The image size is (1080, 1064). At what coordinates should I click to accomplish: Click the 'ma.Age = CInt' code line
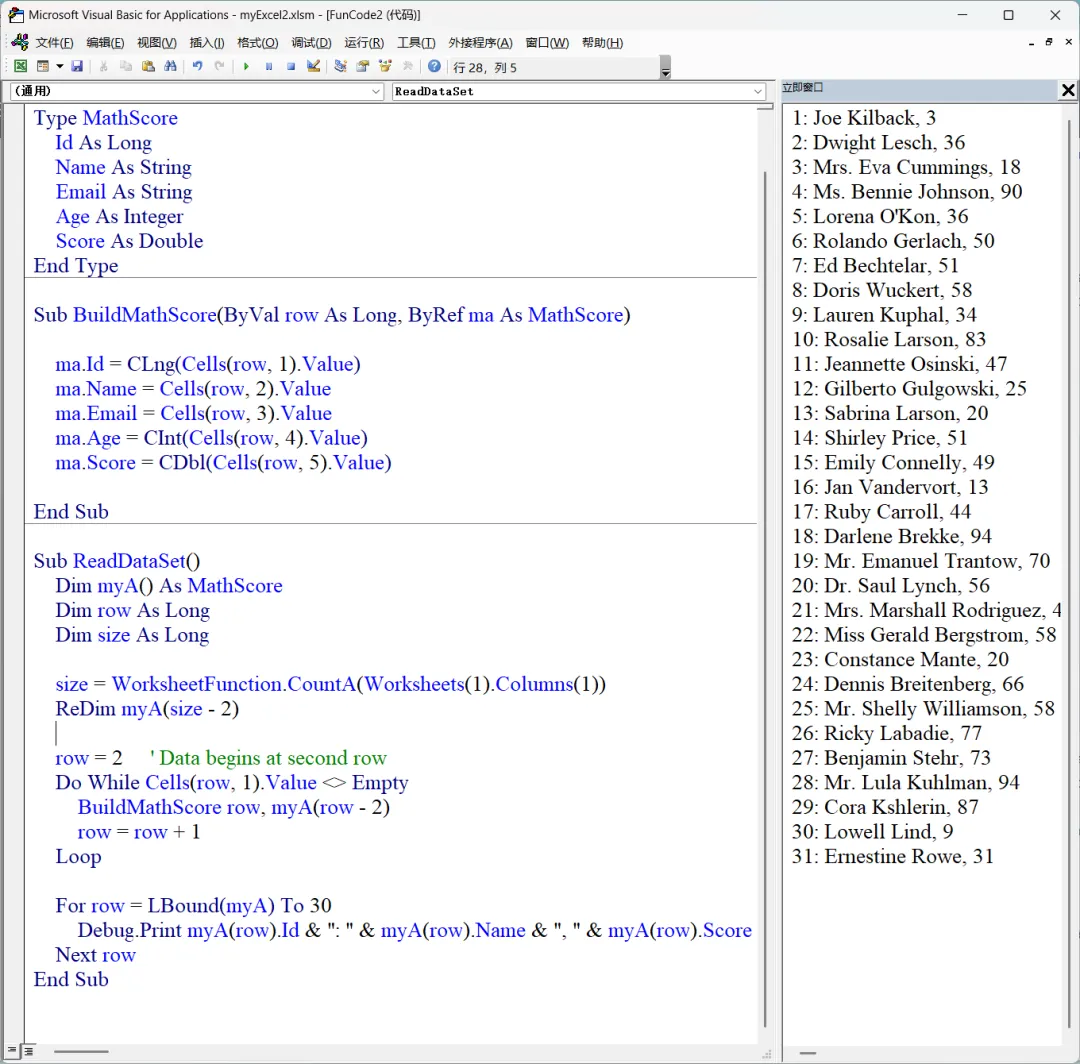coord(211,438)
